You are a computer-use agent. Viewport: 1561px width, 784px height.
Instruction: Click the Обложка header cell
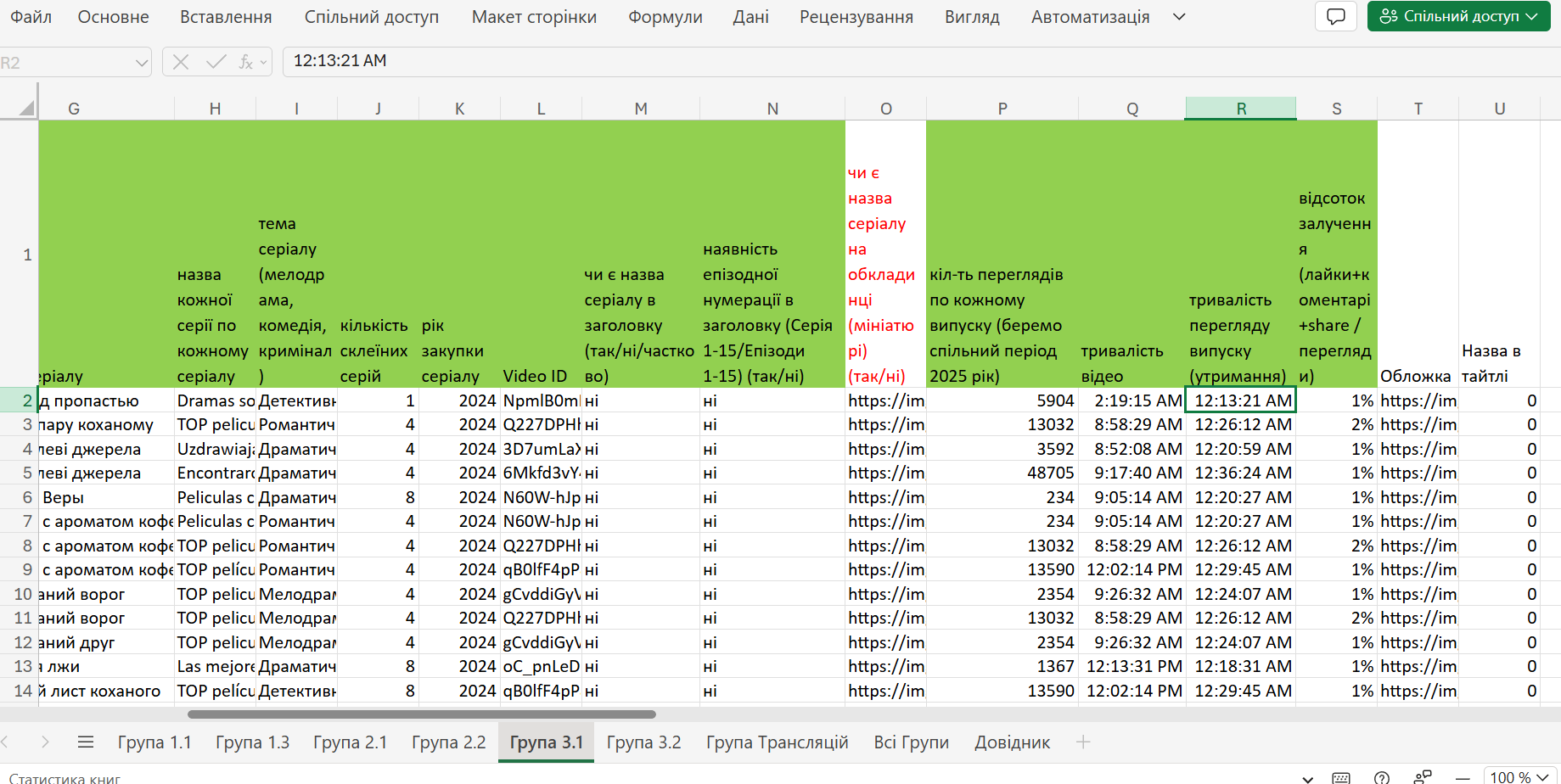click(x=1418, y=255)
